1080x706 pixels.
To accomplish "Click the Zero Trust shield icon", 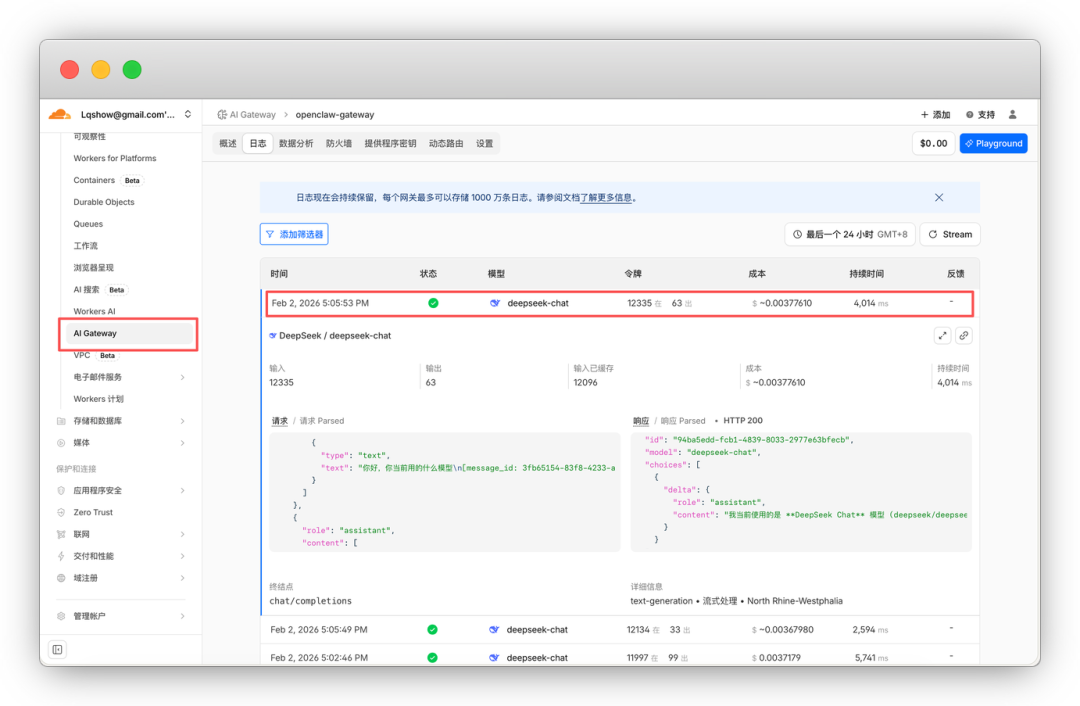I will coord(61,512).
